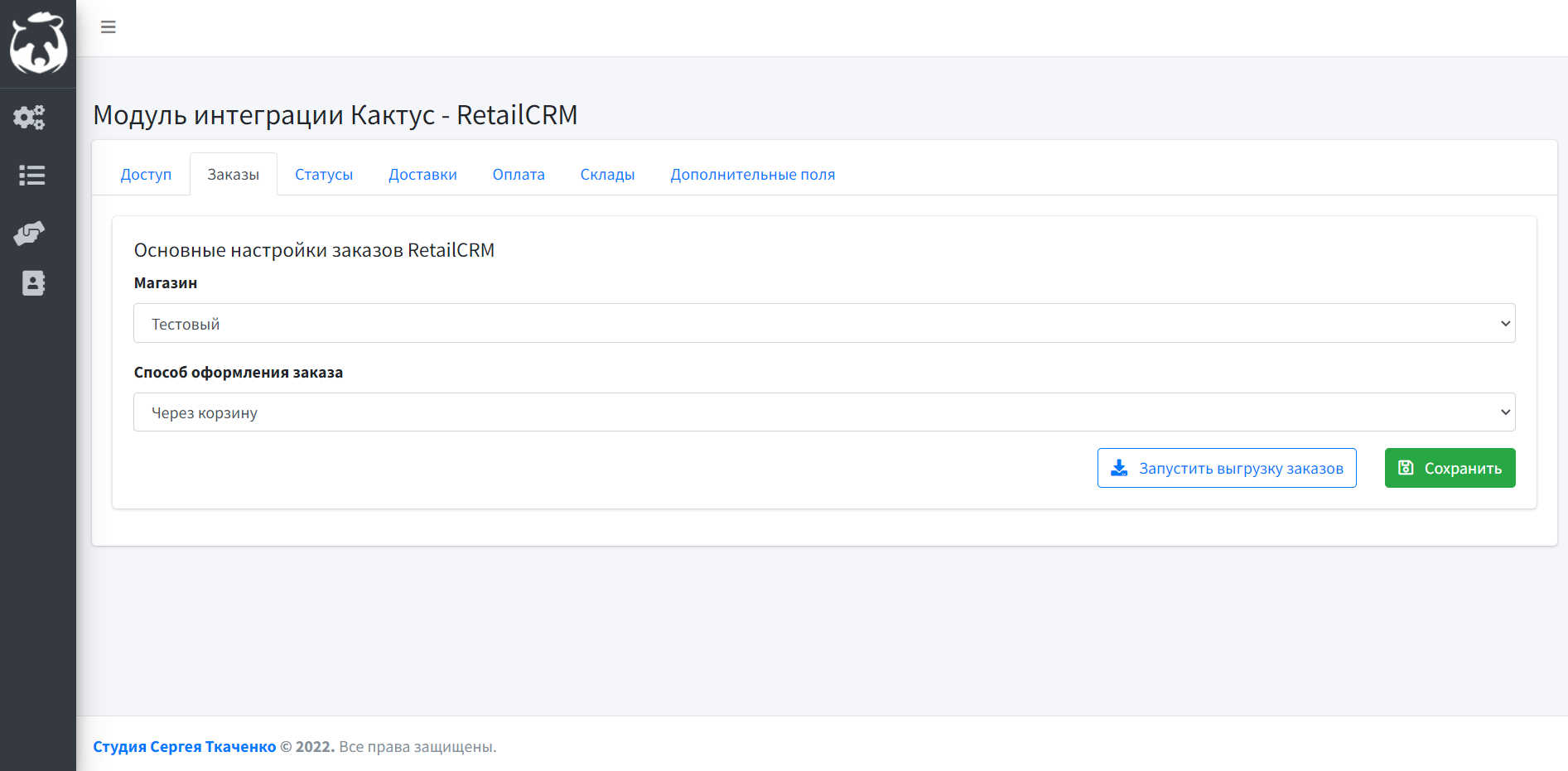
Task: Click the green Сохранить button
Action: click(1450, 468)
